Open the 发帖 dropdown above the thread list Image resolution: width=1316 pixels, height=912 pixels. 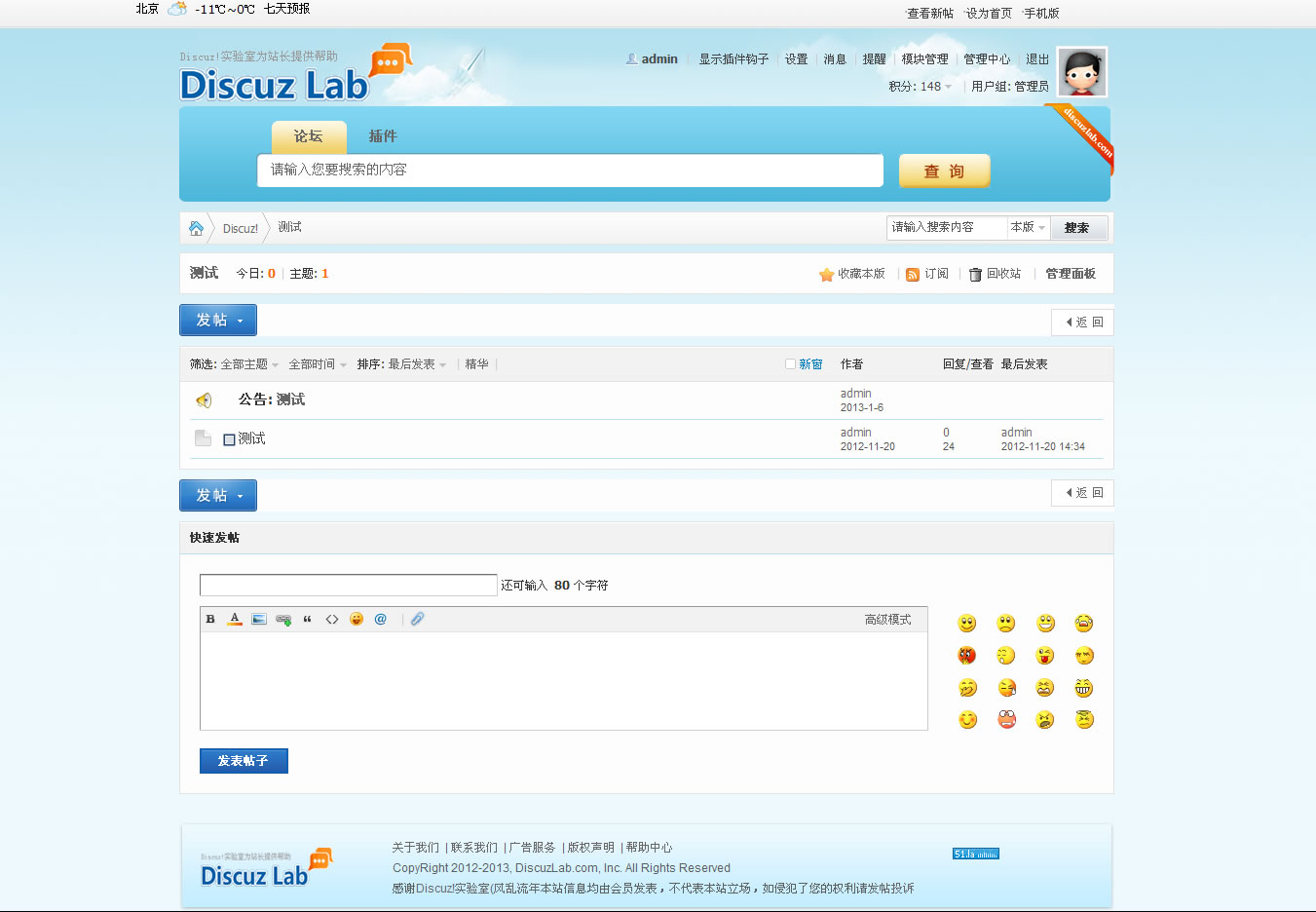(218, 321)
